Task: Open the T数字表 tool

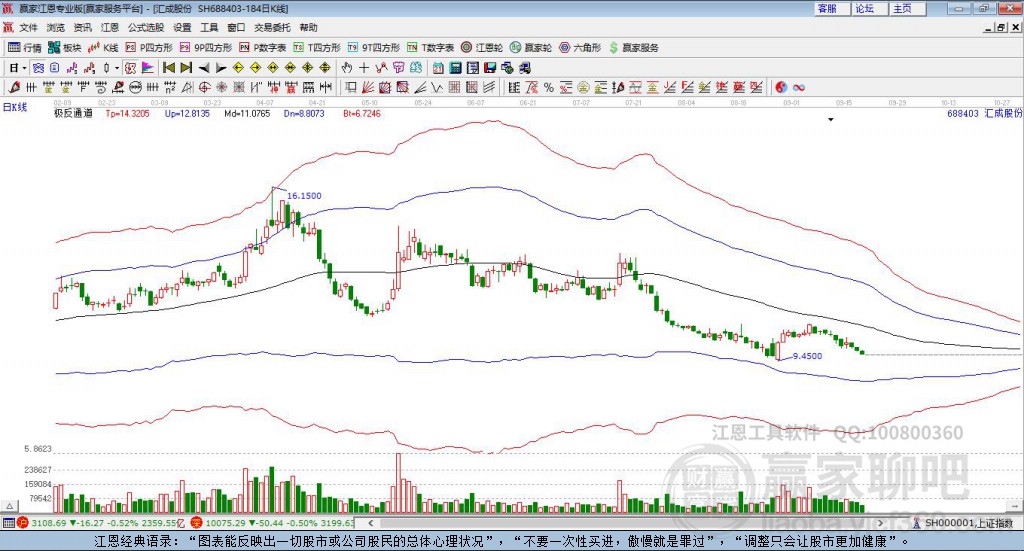Action: click(x=430, y=48)
